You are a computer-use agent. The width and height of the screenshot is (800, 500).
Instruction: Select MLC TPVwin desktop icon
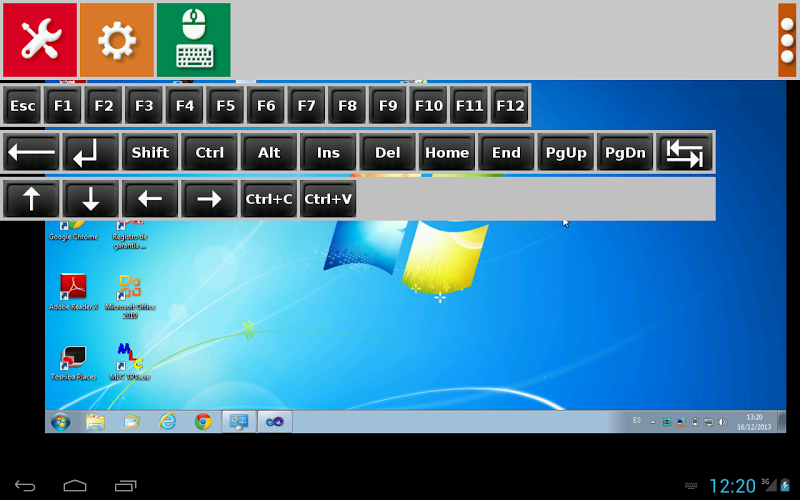(130, 362)
